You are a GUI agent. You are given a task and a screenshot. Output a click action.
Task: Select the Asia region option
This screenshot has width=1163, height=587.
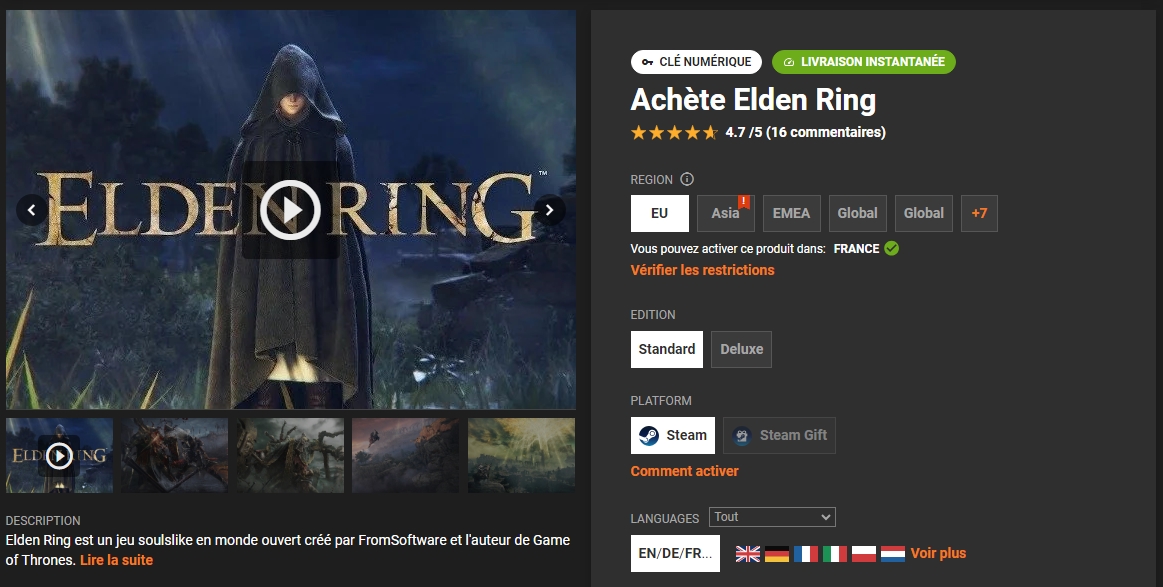click(x=725, y=214)
